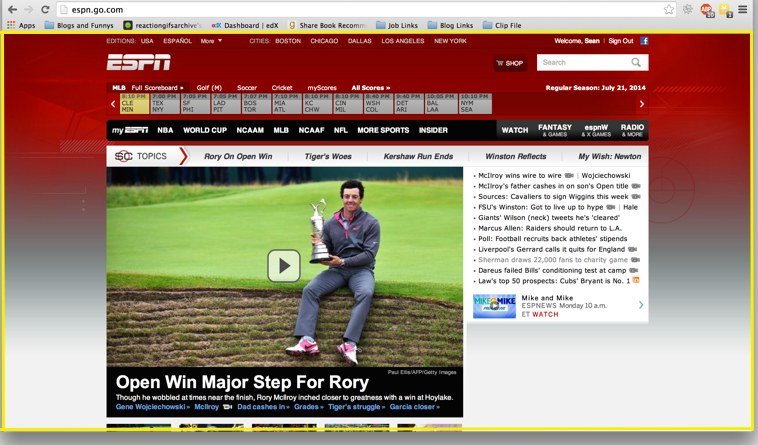Open the Apps grid shortcut
Image resolution: width=758 pixels, height=445 pixels.
pyautogui.click(x=21, y=25)
